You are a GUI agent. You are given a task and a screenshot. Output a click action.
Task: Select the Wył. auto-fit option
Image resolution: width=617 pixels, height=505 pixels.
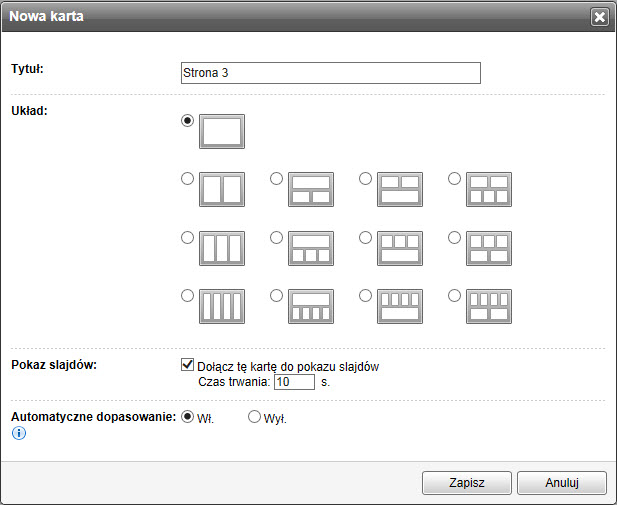click(254, 417)
